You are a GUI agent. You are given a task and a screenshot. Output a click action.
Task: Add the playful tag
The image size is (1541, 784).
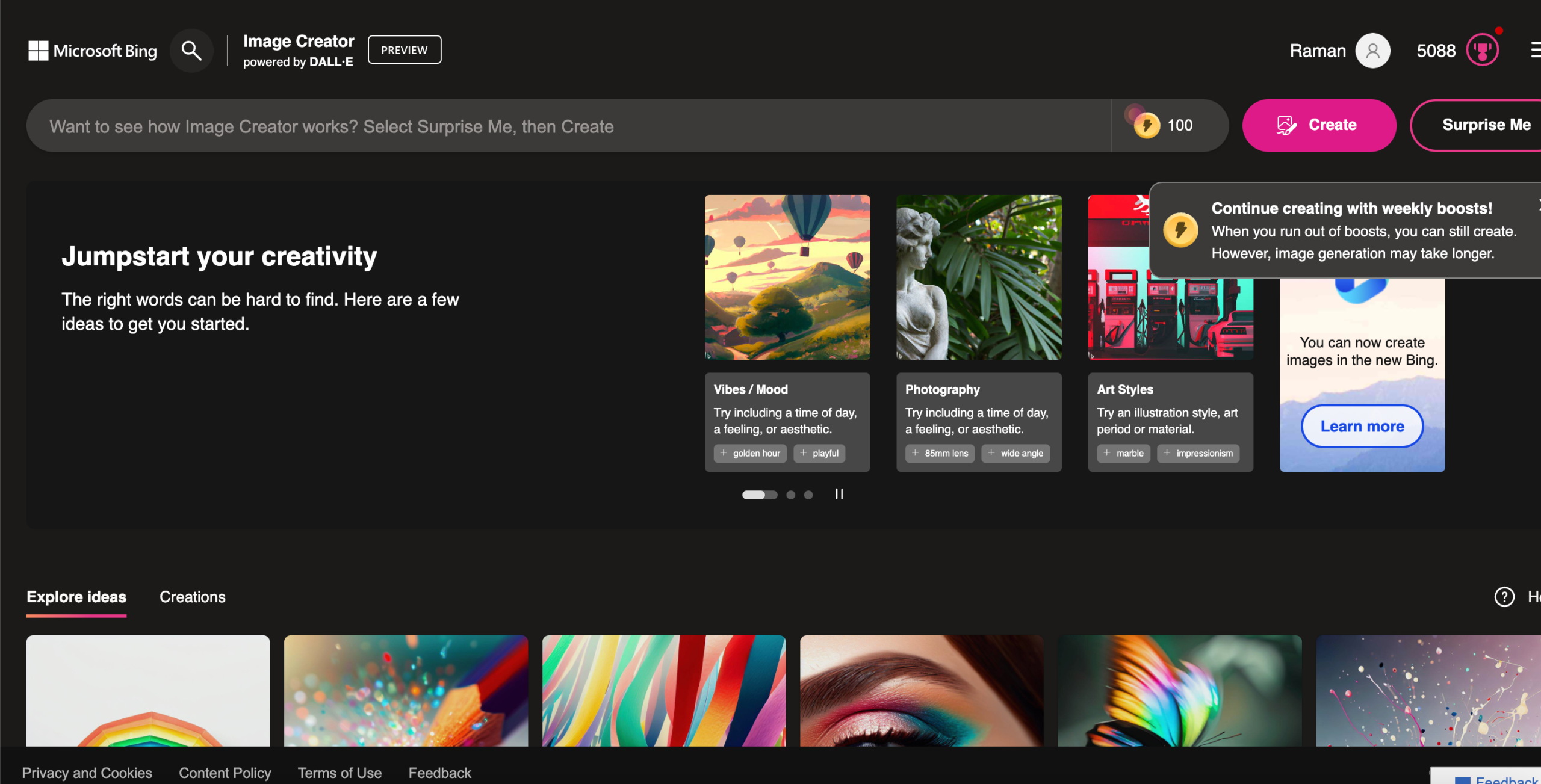click(819, 453)
